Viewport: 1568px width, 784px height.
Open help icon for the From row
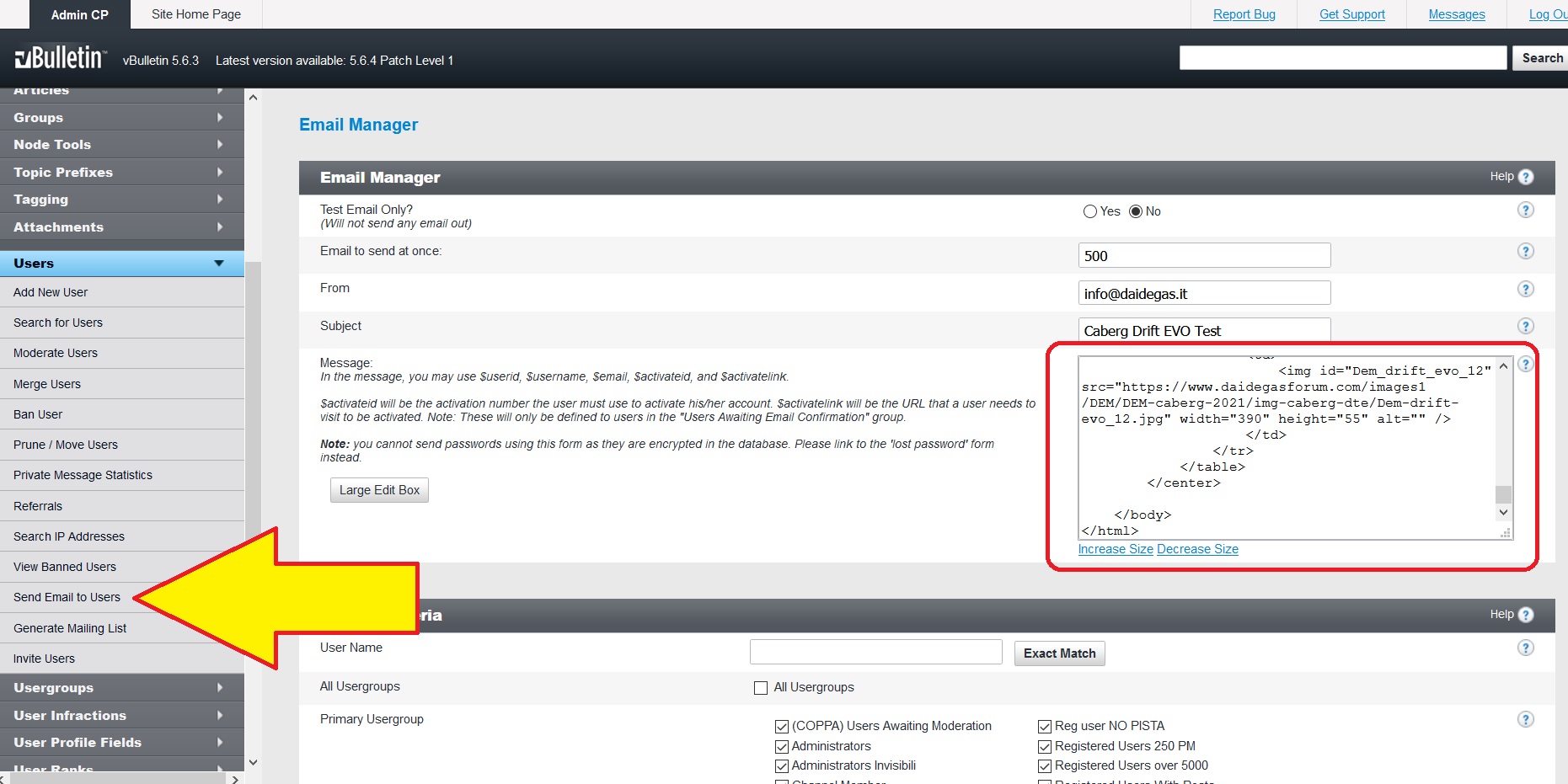[1525, 289]
